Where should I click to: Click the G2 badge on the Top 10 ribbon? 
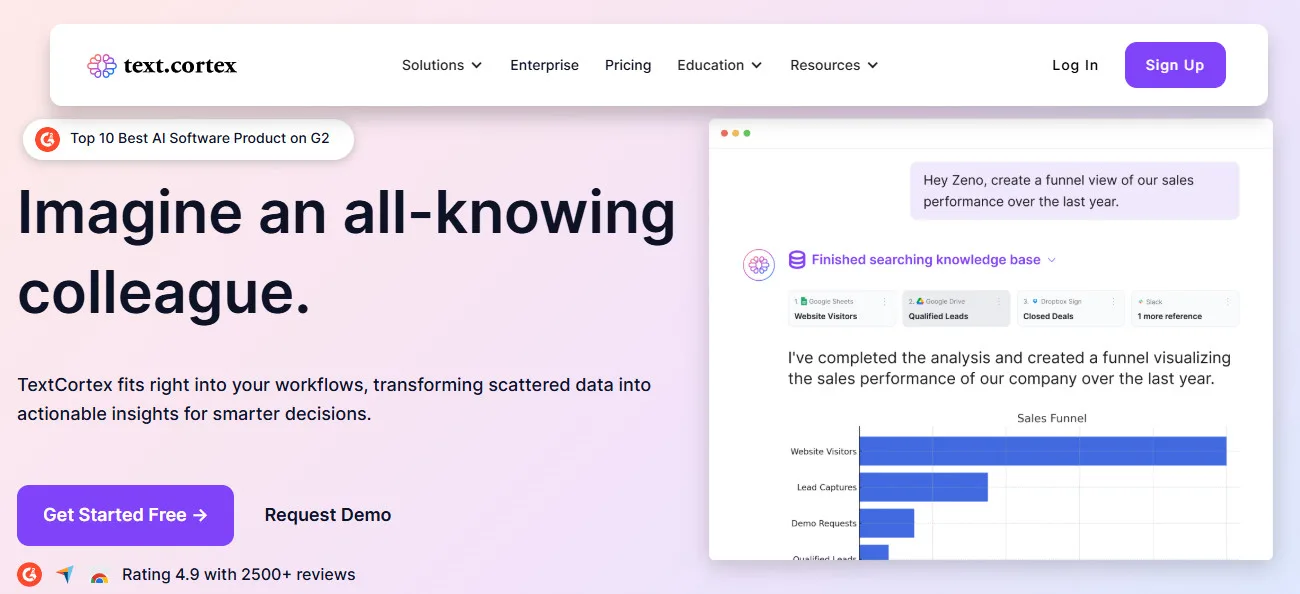point(47,139)
